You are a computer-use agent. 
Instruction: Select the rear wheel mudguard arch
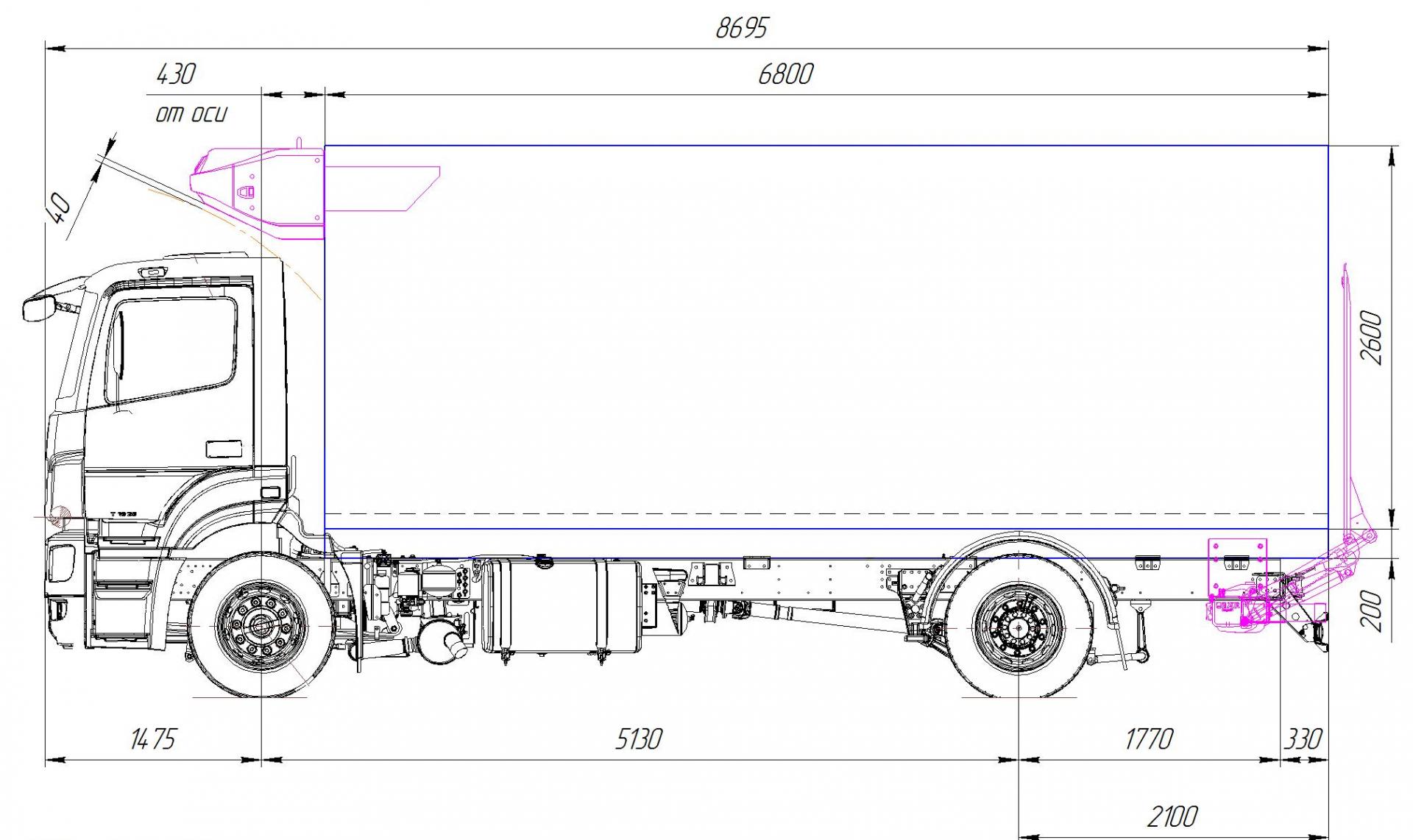1019,581
